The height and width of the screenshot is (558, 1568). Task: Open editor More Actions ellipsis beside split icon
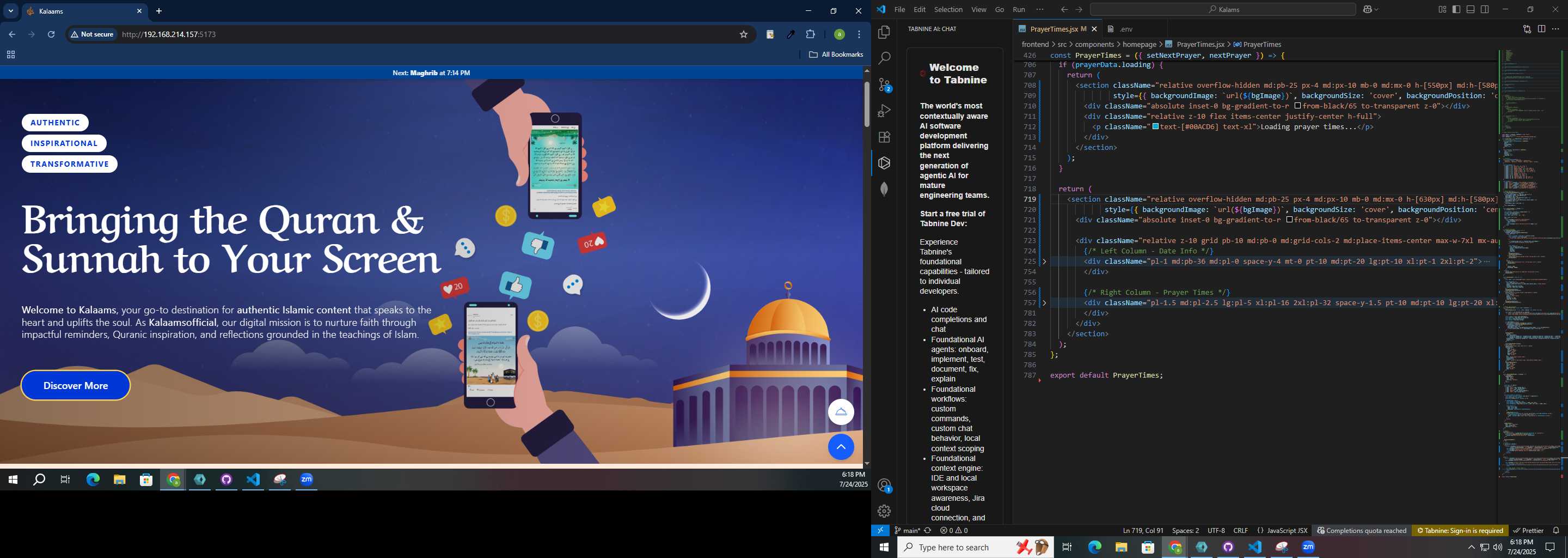(x=1555, y=29)
